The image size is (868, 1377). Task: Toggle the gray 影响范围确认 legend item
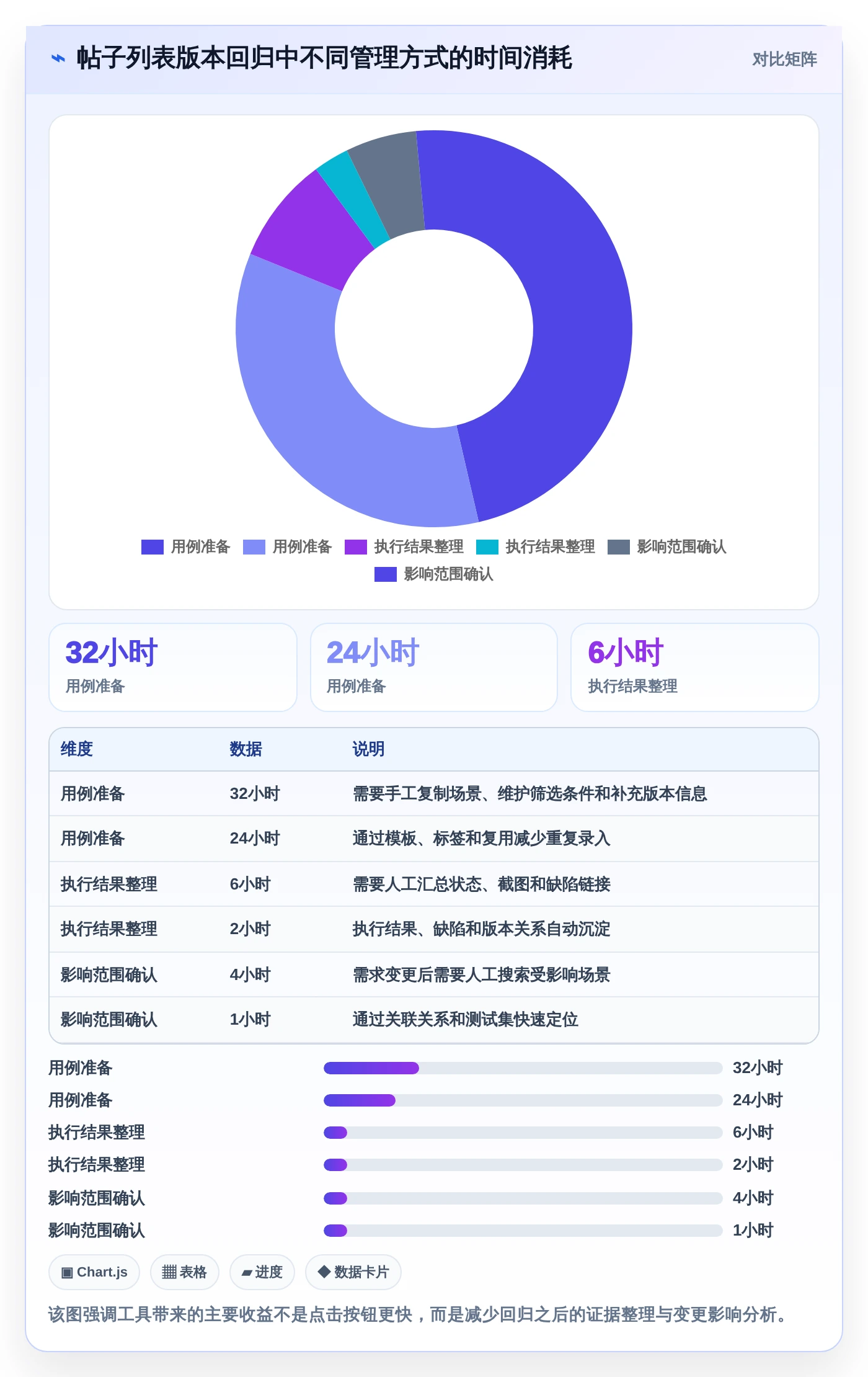click(666, 546)
